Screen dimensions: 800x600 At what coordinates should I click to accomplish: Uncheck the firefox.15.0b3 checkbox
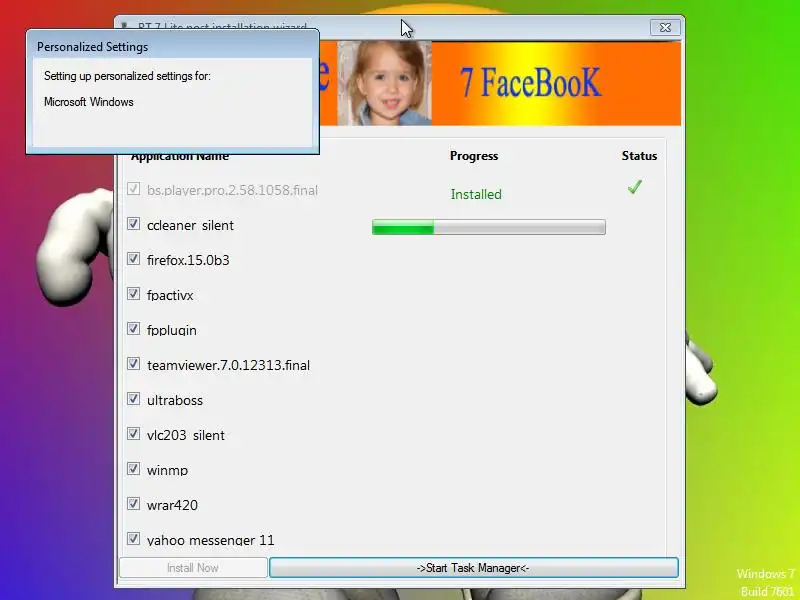pyautogui.click(x=134, y=259)
